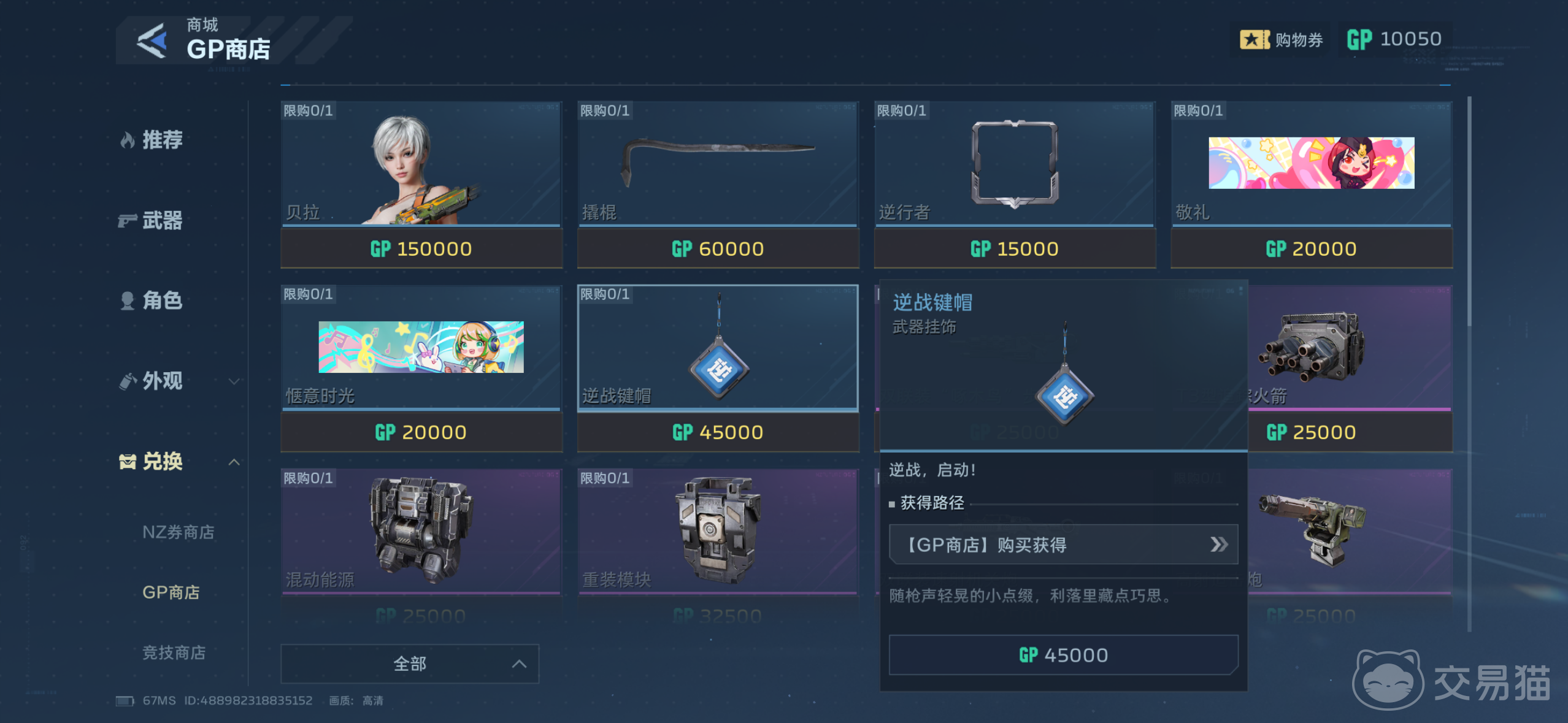
Task: Select the 逆行者 frame item
Action: pos(1014,164)
